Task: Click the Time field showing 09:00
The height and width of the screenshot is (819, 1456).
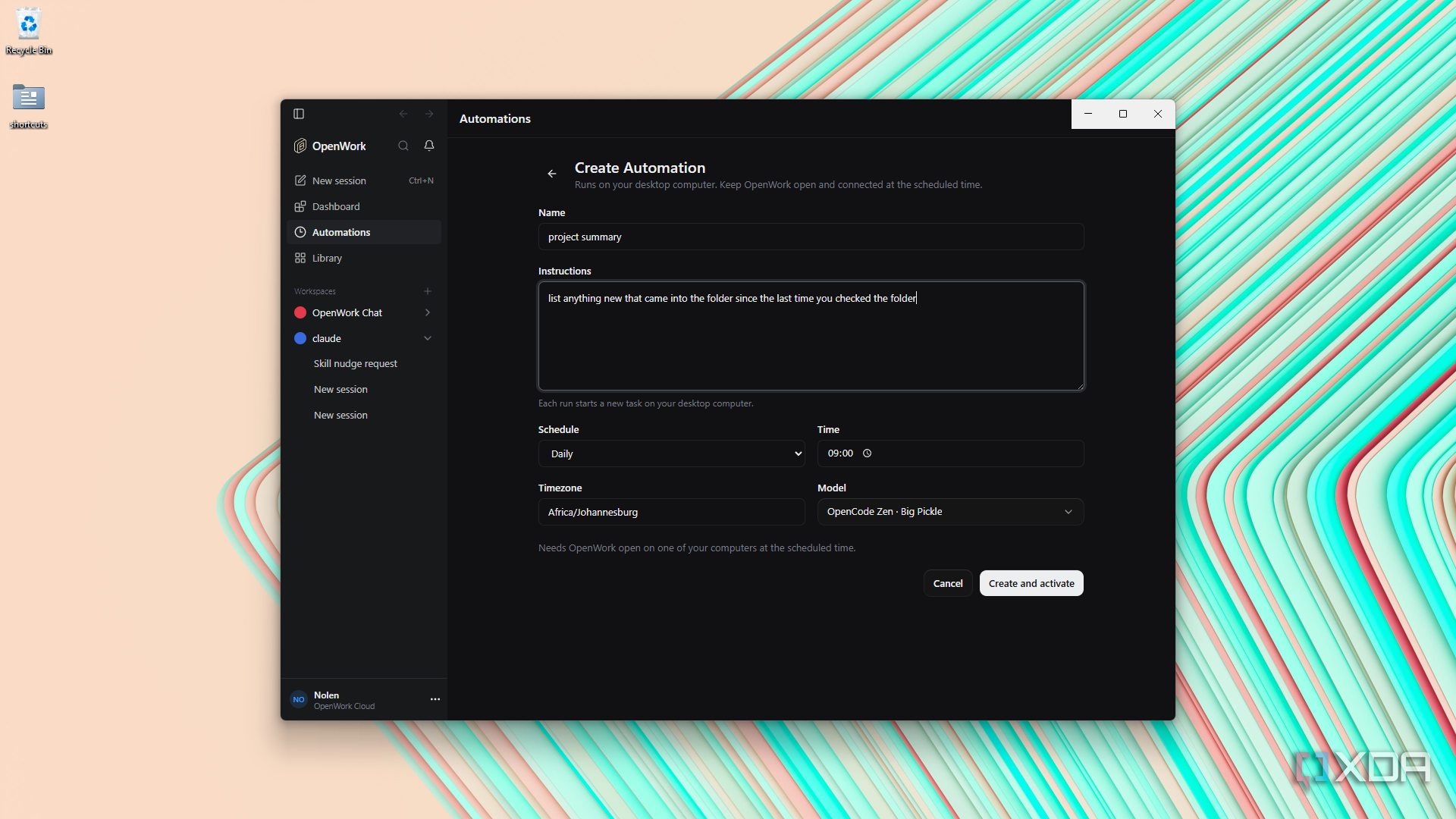Action: pos(950,453)
